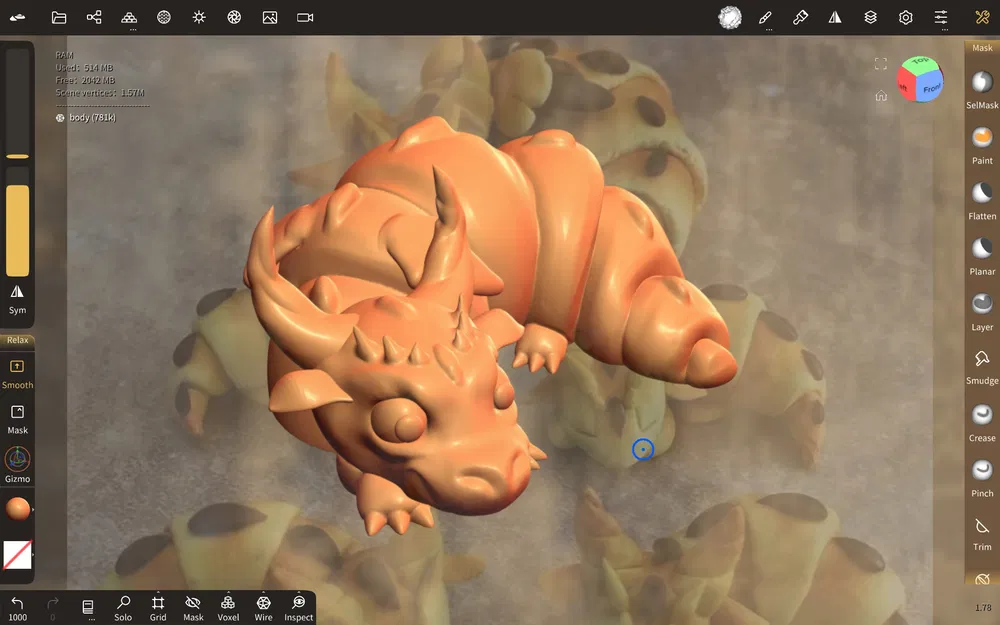Open the Scene graph icon in top toolbar
The height and width of the screenshot is (625, 1000).
(94, 17)
